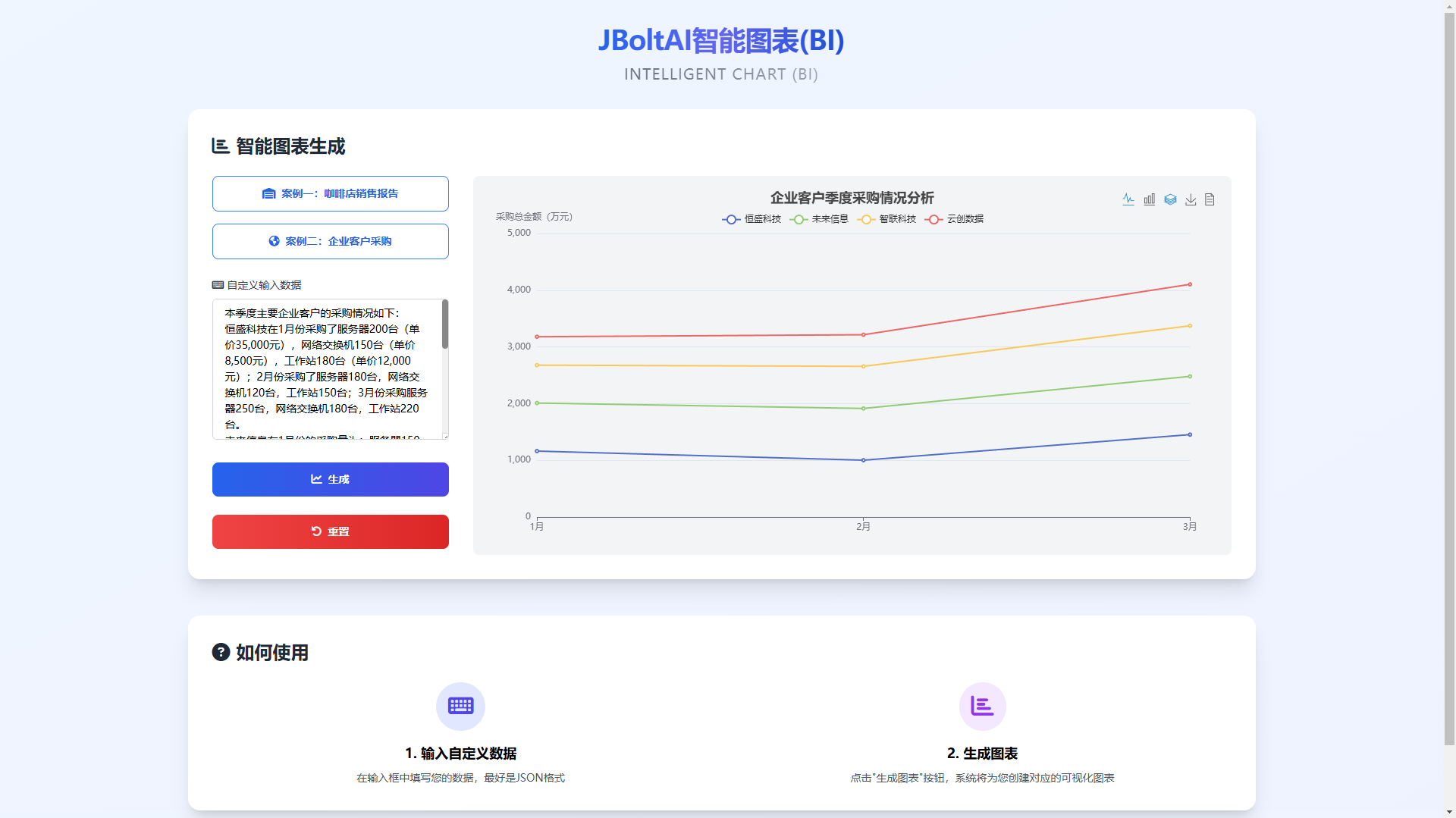Click keyboard icon next to 自定义输入数据
The image size is (1456, 818).
click(x=218, y=285)
